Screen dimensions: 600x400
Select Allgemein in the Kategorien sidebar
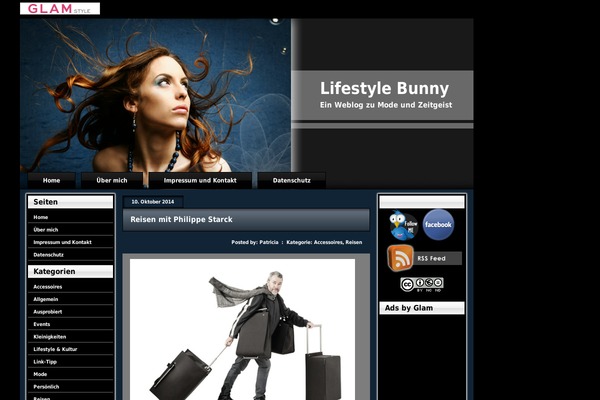(x=47, y=299)
